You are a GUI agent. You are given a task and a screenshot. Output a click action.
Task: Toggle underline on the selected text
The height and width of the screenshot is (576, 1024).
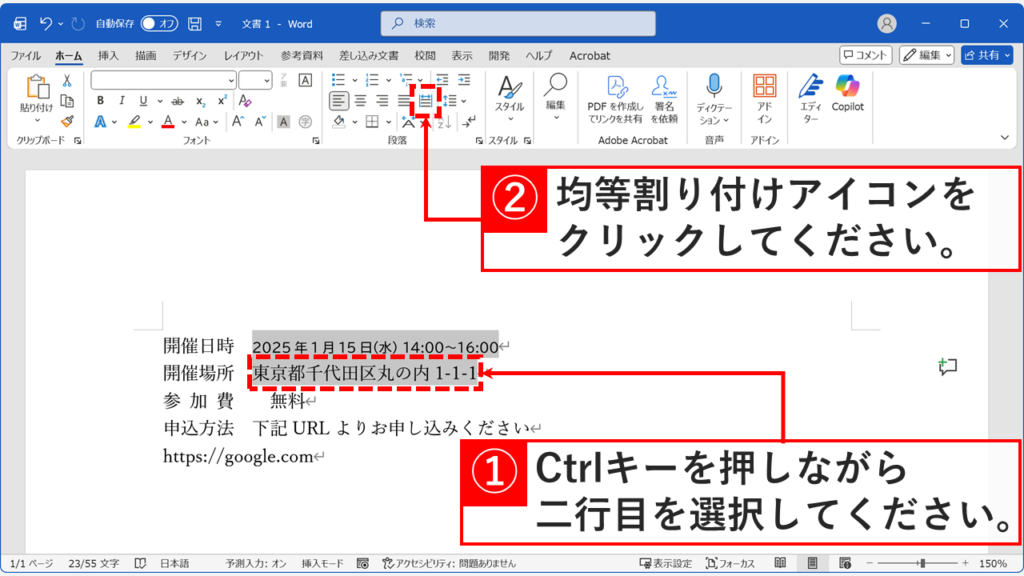144,101
